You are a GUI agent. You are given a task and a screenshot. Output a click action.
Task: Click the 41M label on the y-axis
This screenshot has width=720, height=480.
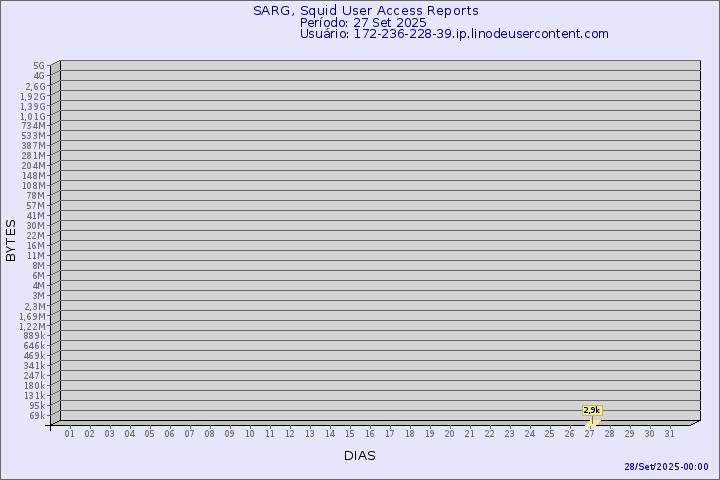pos(36,216)
